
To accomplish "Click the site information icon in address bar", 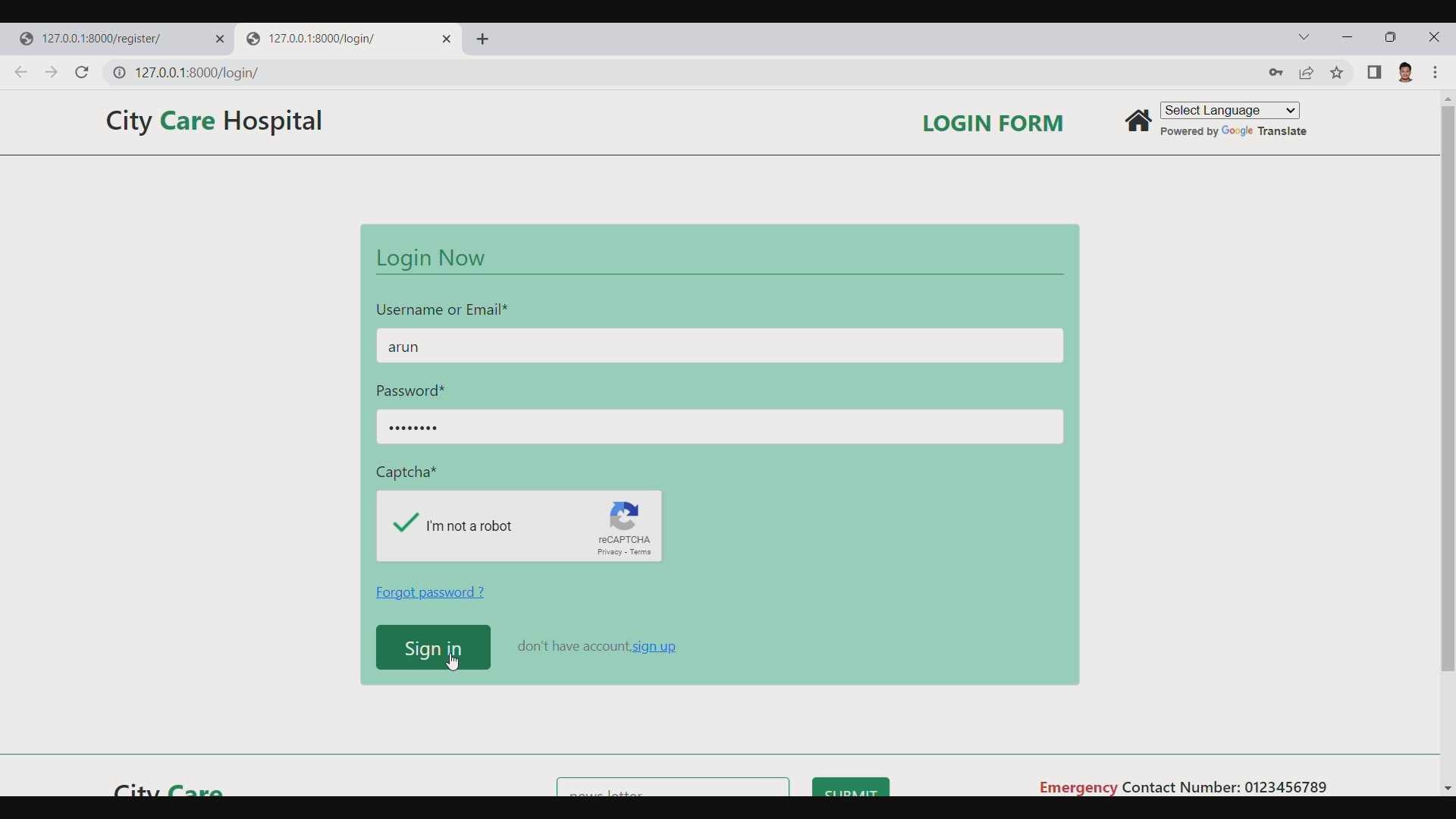I will pos(120,73).
